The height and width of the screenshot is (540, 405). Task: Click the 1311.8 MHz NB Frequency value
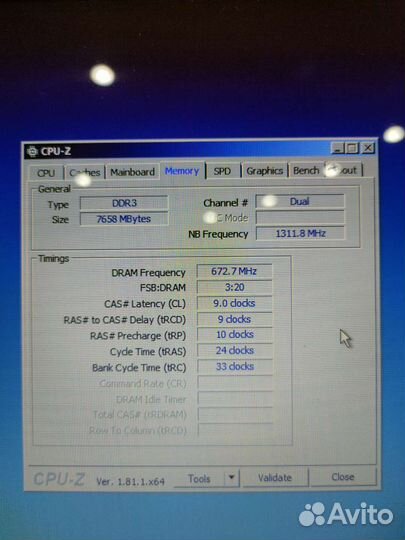[x=300, y=233]
